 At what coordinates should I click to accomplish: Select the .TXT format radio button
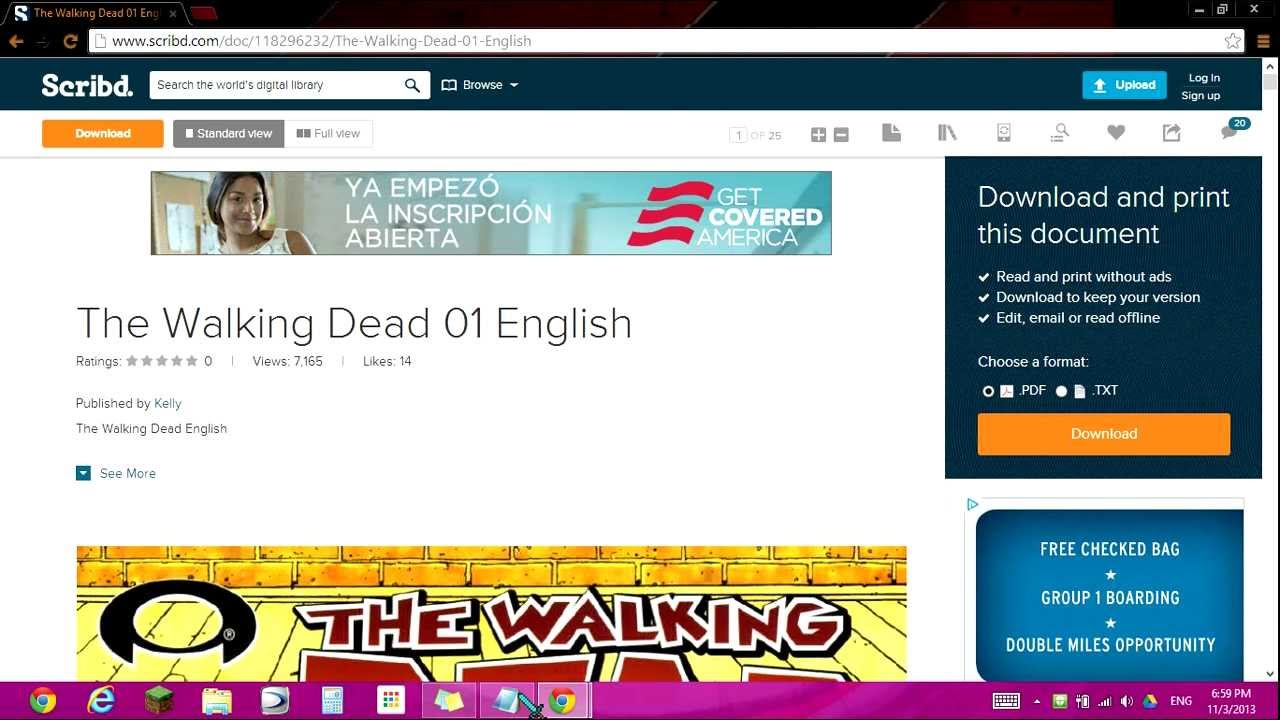pos(1062,391)
